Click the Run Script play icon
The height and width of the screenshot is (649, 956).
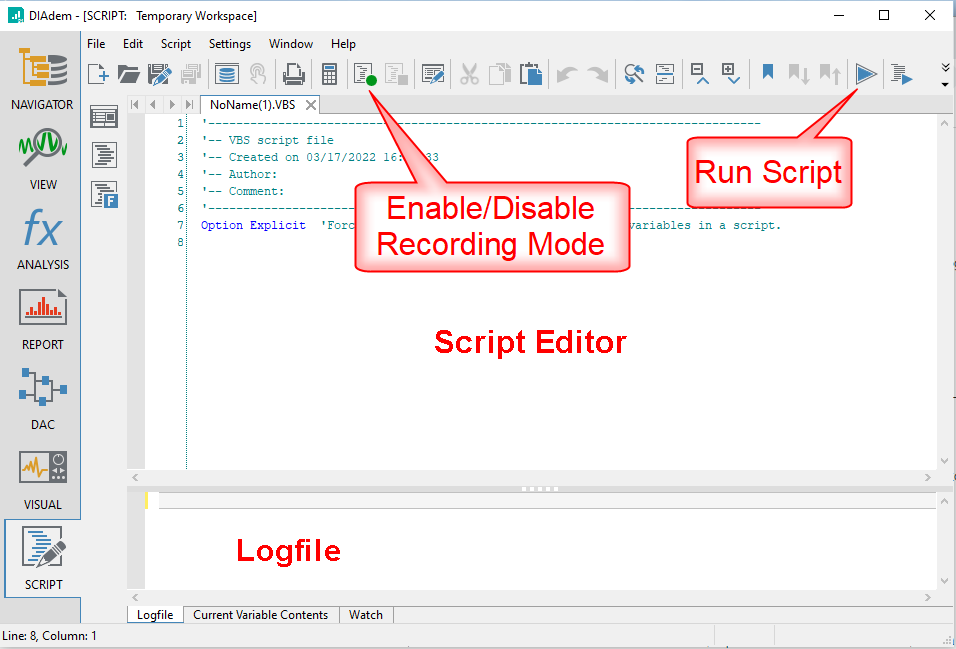pos(866,73)
